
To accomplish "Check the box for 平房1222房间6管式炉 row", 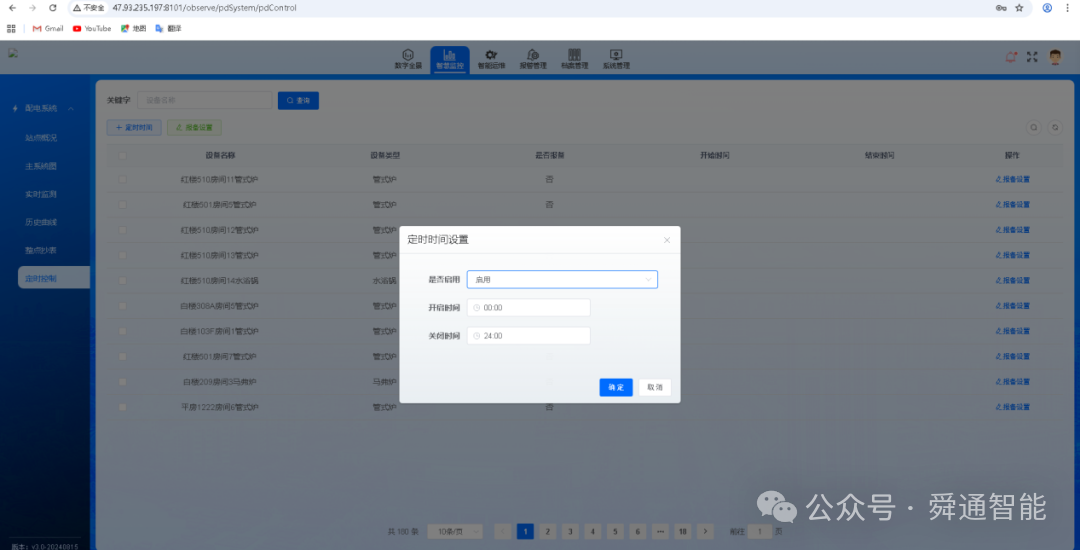I will (123, 407).
